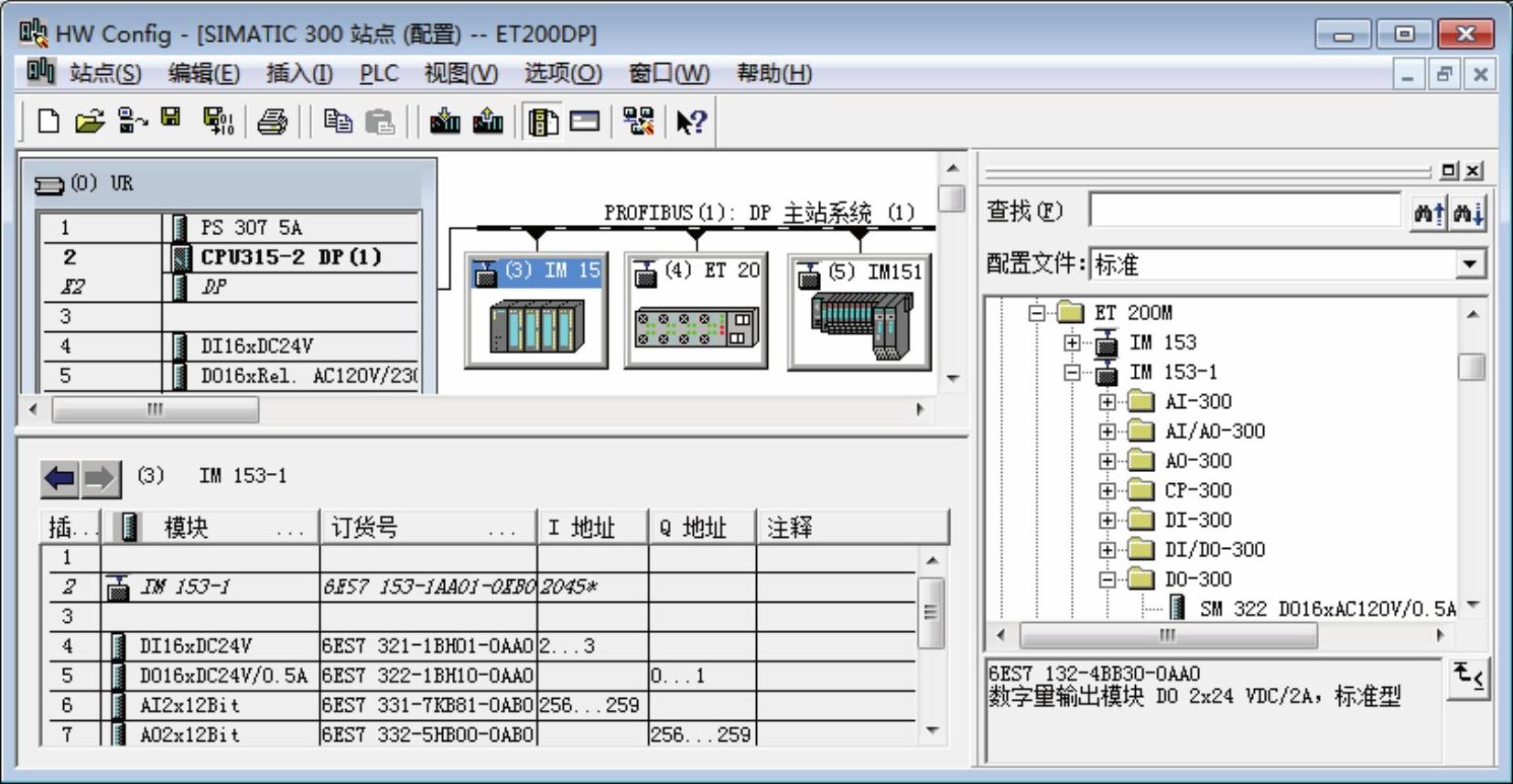Screen dimensions: 1513x784
Task: Click the Copy toolbar icon
Action: tap(338, 121)
